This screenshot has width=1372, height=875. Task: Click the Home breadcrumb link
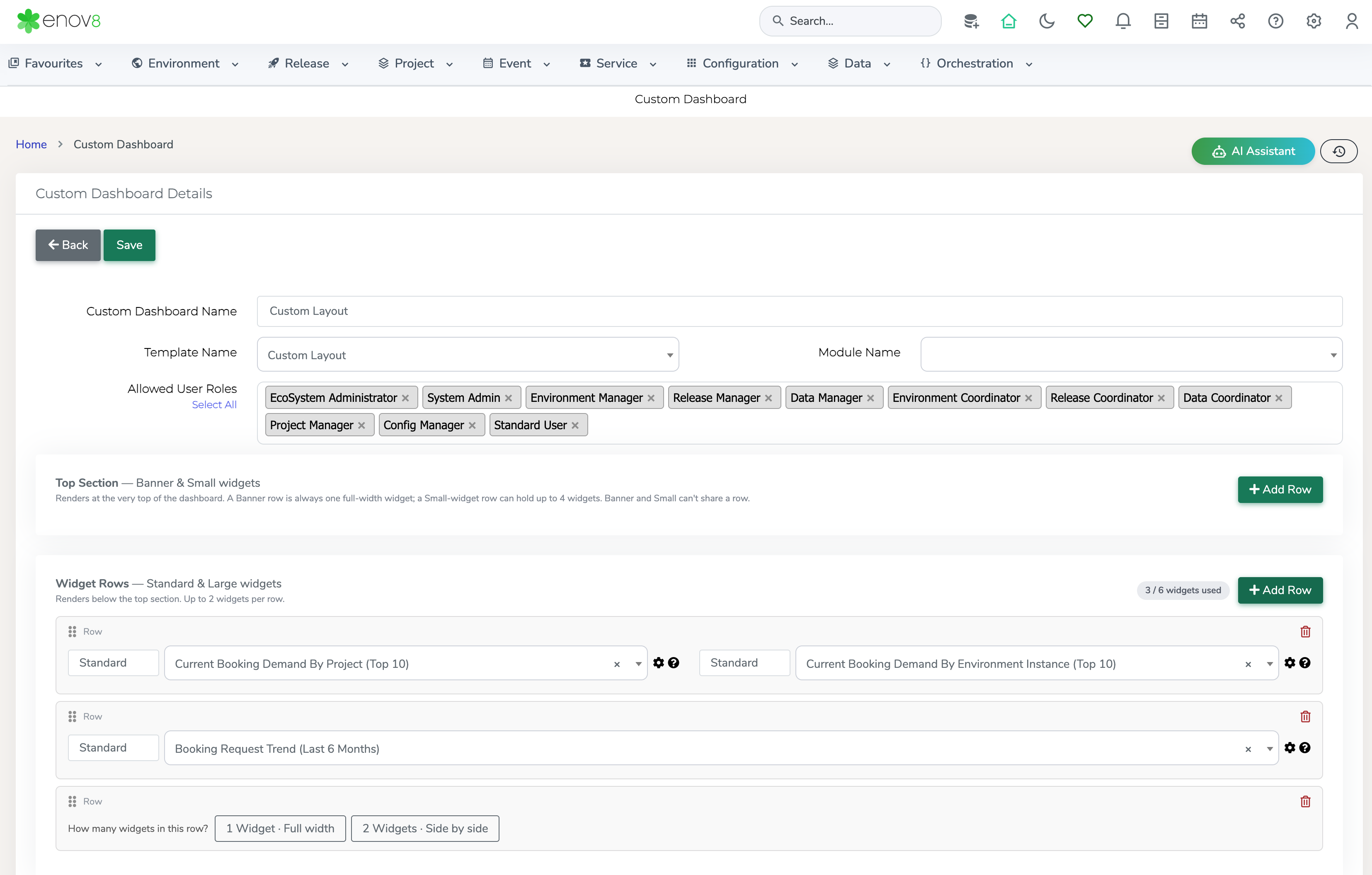32,144
